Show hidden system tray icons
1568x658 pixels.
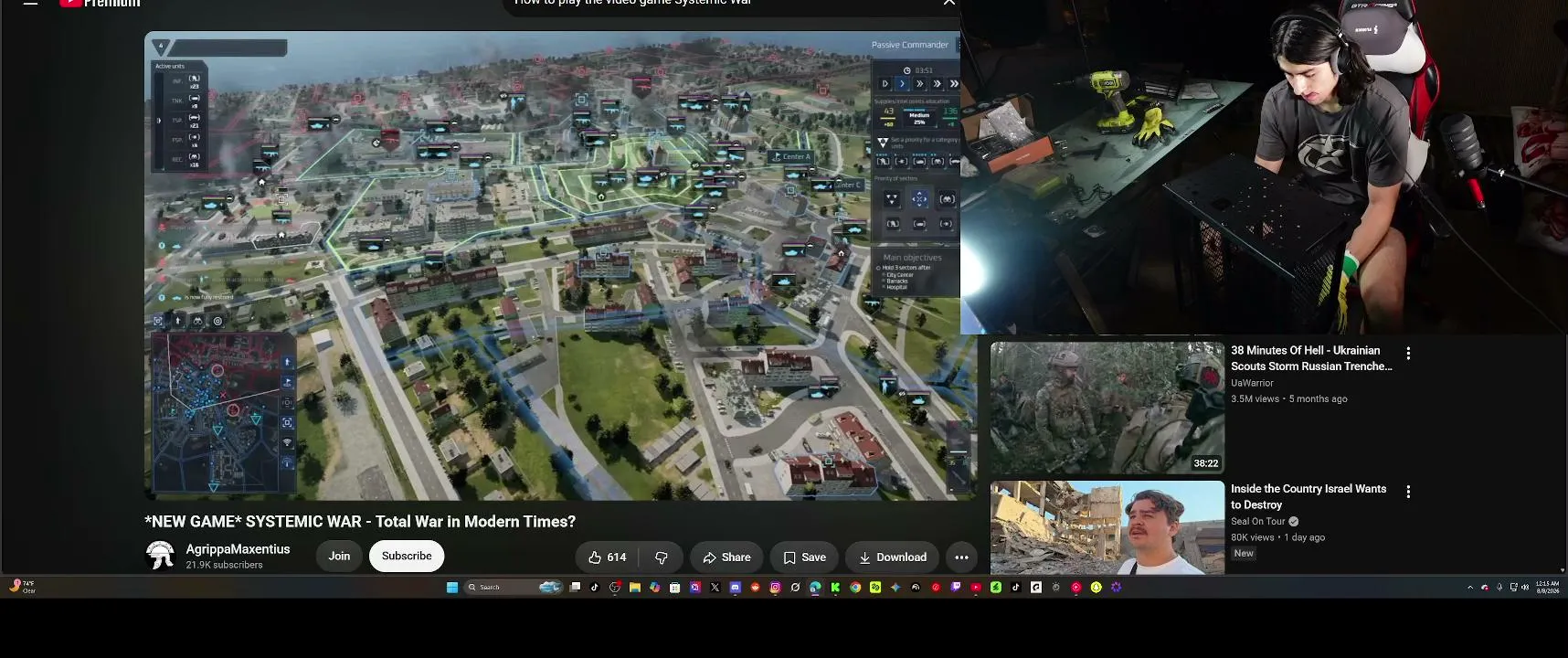(1470, 588)
